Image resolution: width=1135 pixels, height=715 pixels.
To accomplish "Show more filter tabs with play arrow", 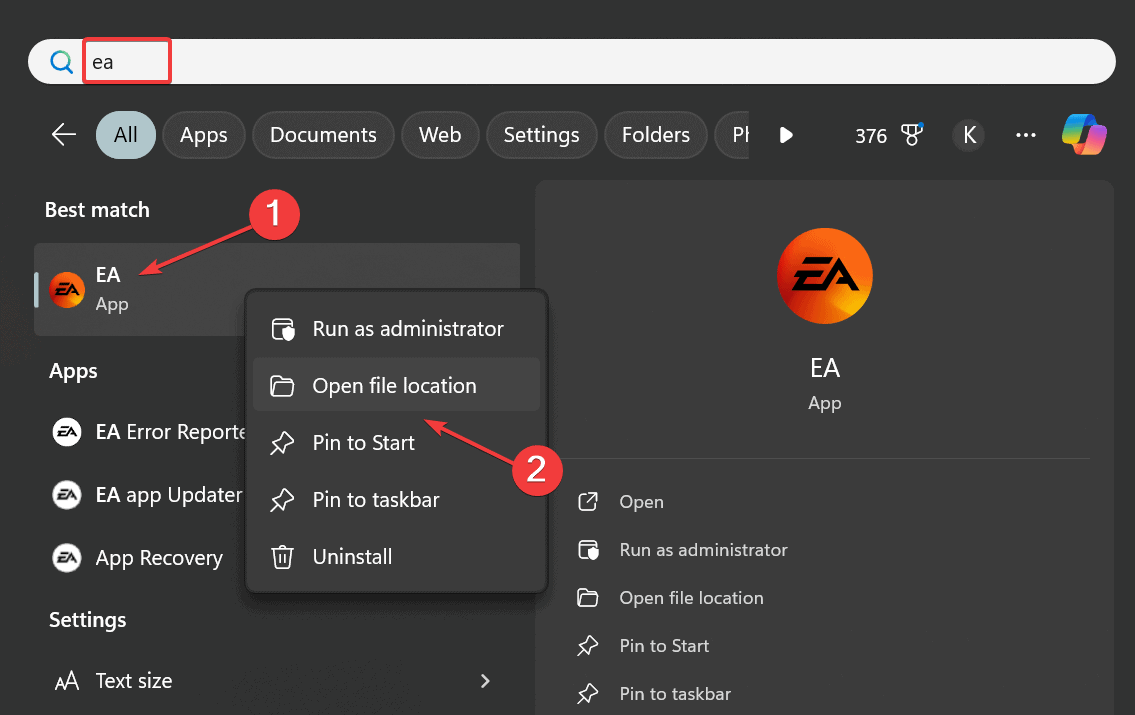I will (786, 135).
